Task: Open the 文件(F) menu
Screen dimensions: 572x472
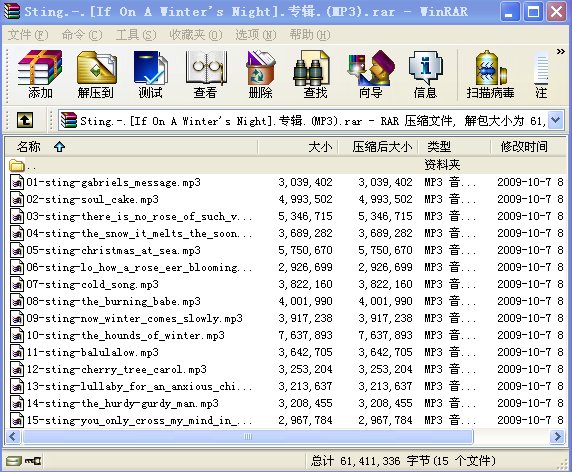Action: (28, 35)
